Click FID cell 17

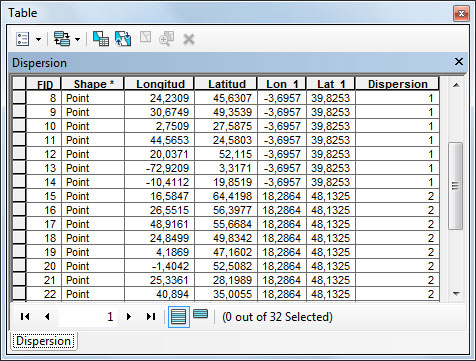(44, 224)
